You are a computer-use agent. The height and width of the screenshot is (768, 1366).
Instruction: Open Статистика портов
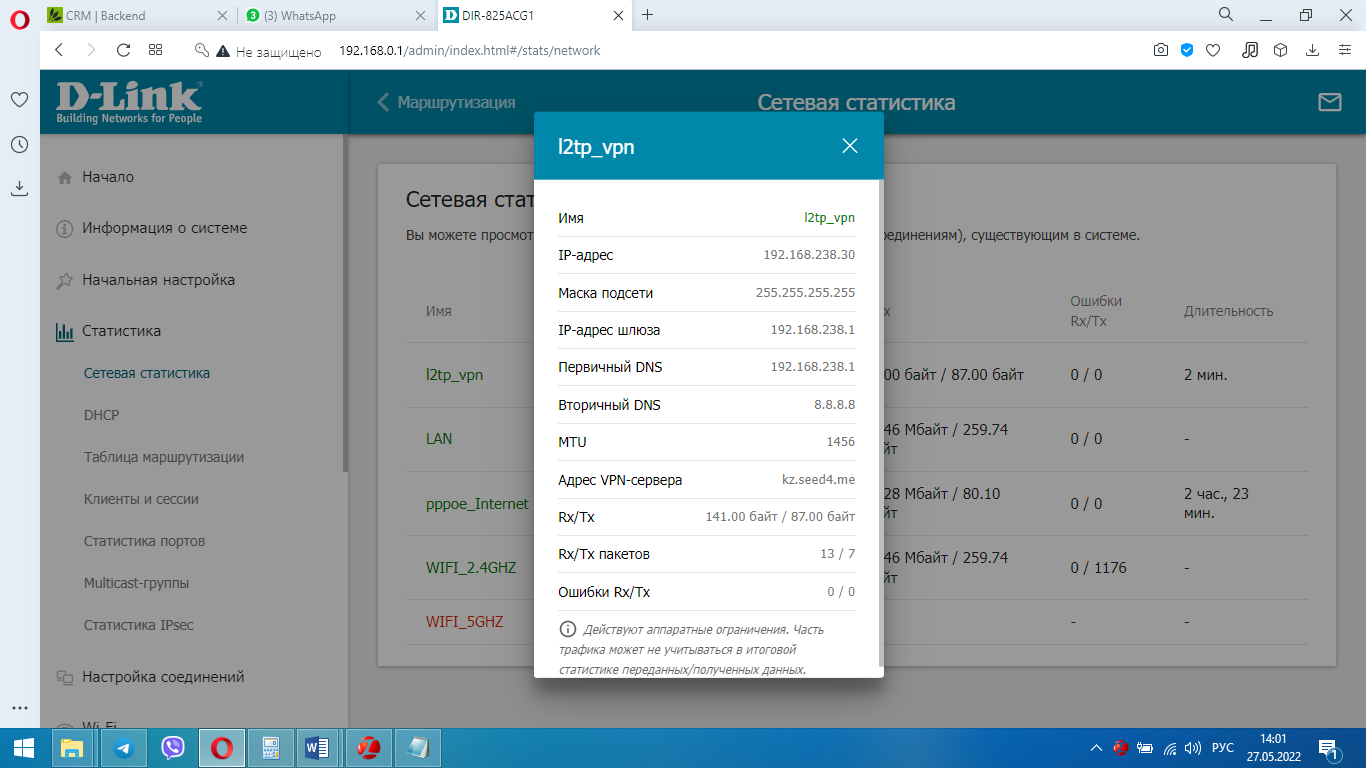[144, 541]
